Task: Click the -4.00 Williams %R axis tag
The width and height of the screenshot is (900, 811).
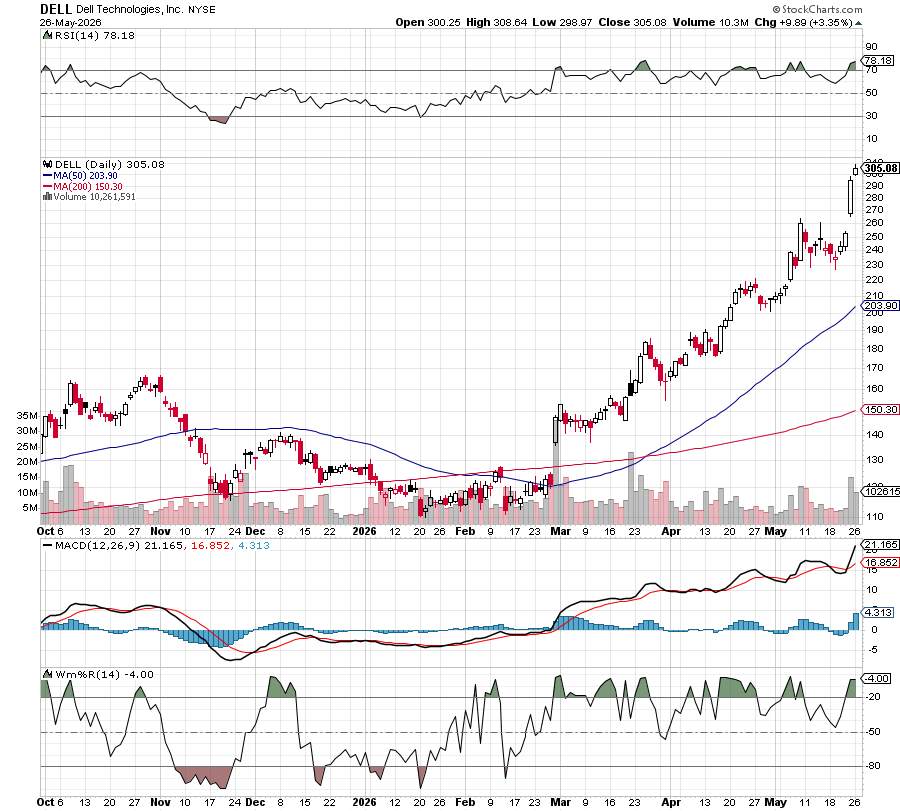Action: [876, 678]
